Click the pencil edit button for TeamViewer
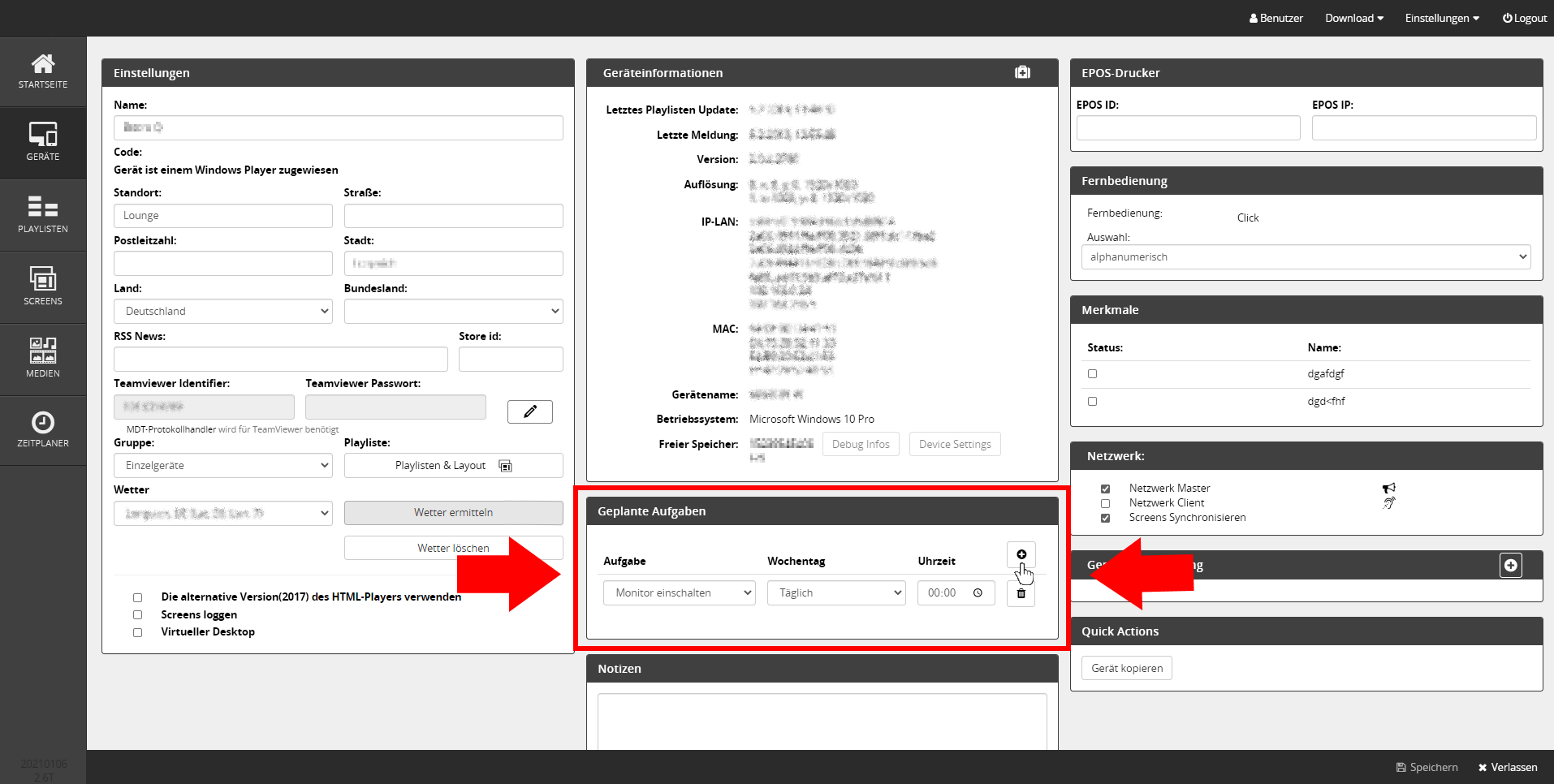 tap(529, 411)
